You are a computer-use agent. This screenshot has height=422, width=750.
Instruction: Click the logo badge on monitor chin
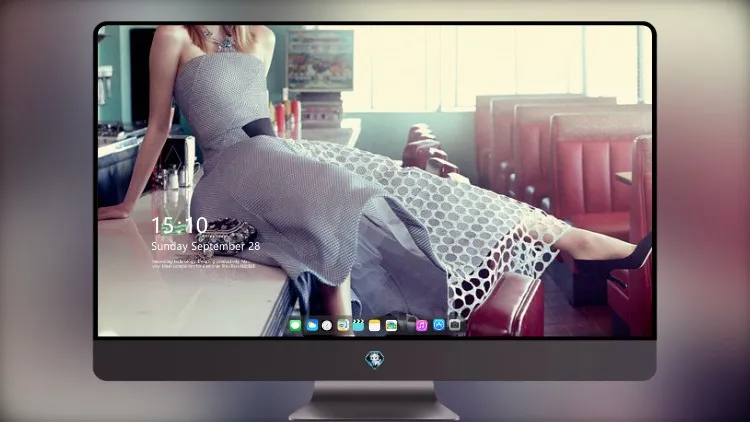click(375, 360)
